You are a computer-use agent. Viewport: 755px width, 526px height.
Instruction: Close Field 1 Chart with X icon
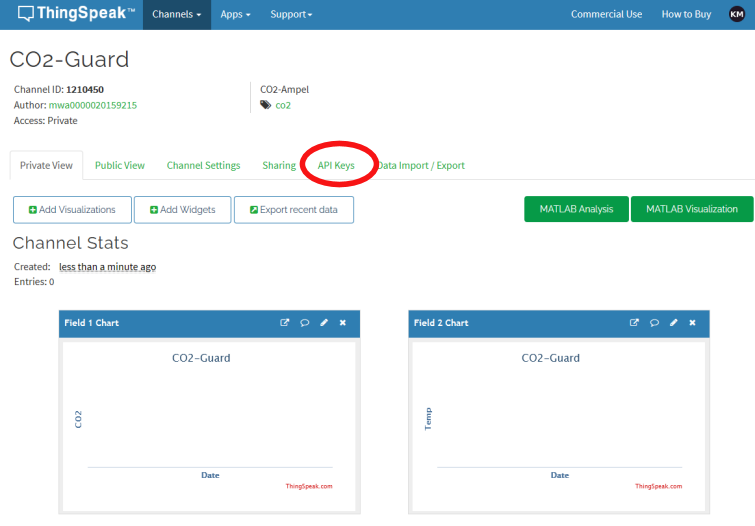[x=343, y=323]
